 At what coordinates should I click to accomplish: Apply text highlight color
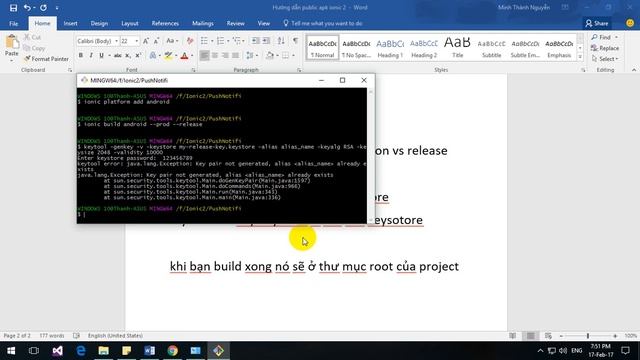click(168, 56)
